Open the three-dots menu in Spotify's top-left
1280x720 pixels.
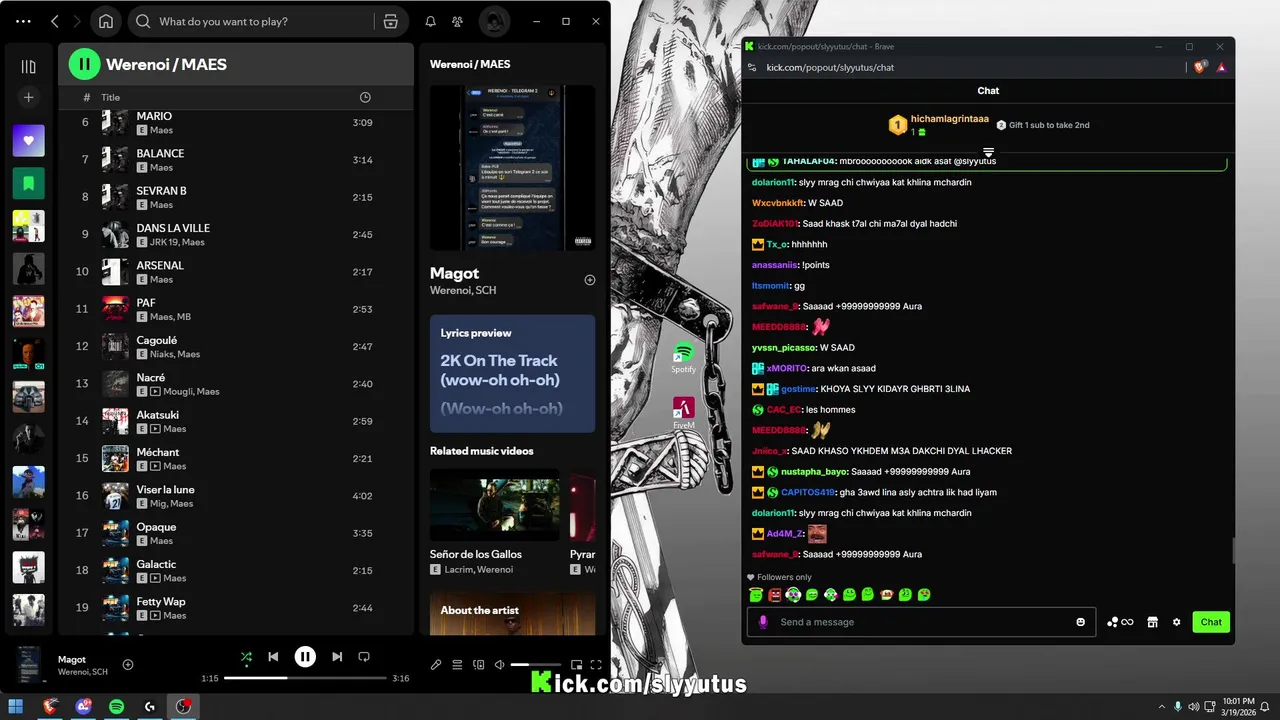pyautogui.click(x=24, y=21)
